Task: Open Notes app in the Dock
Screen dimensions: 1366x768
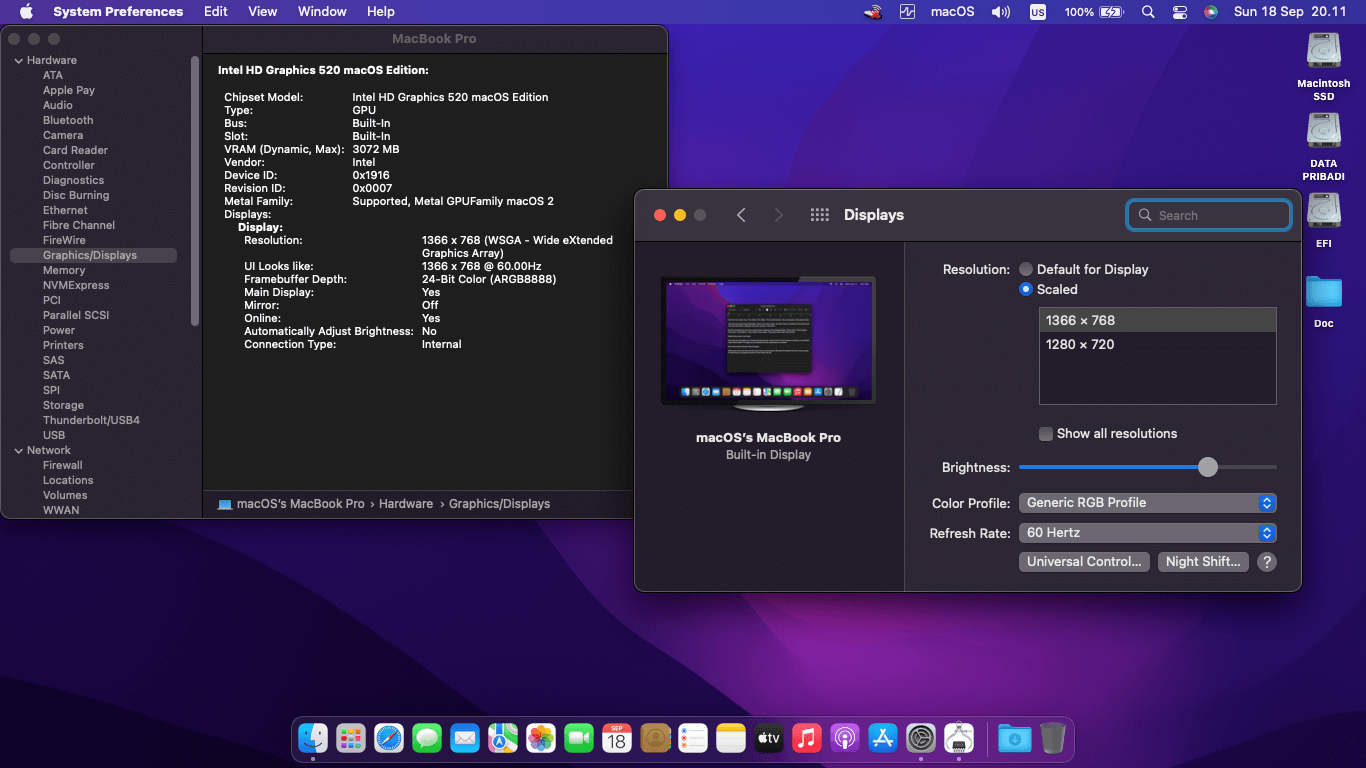Action: (731, 739)
